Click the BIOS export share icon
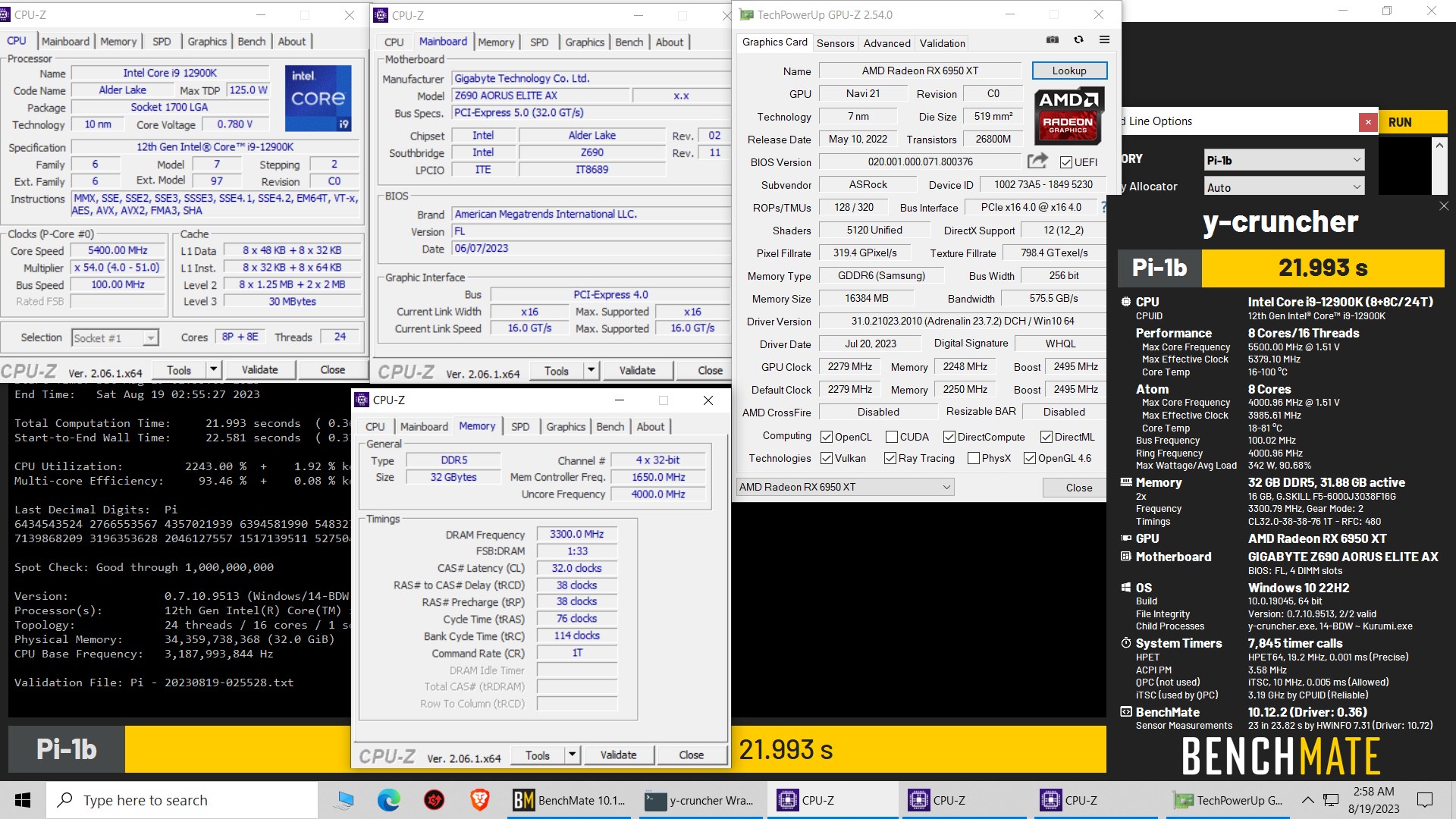Viewport: 1456px width, 819px height. [1037, 161]
